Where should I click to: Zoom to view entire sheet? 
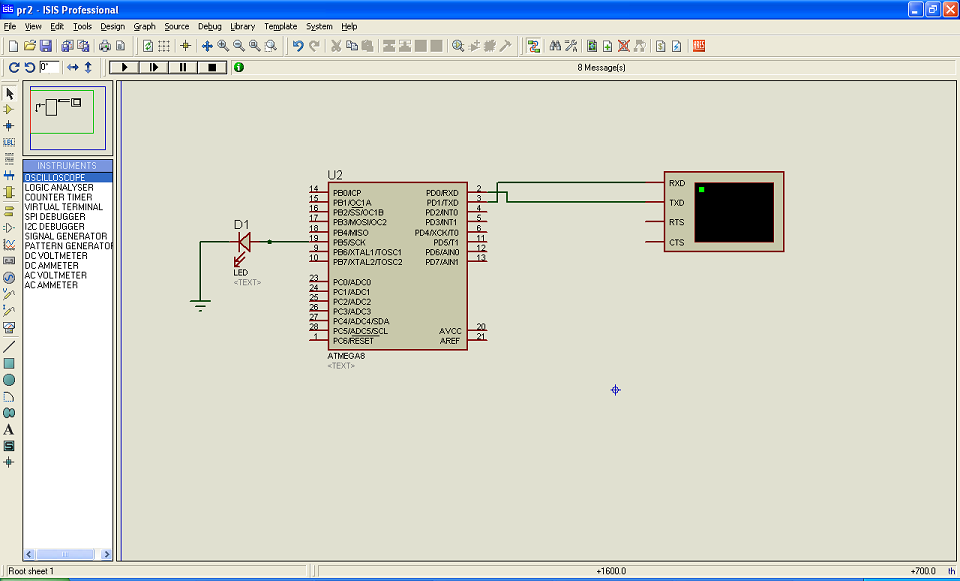(255, 46)
